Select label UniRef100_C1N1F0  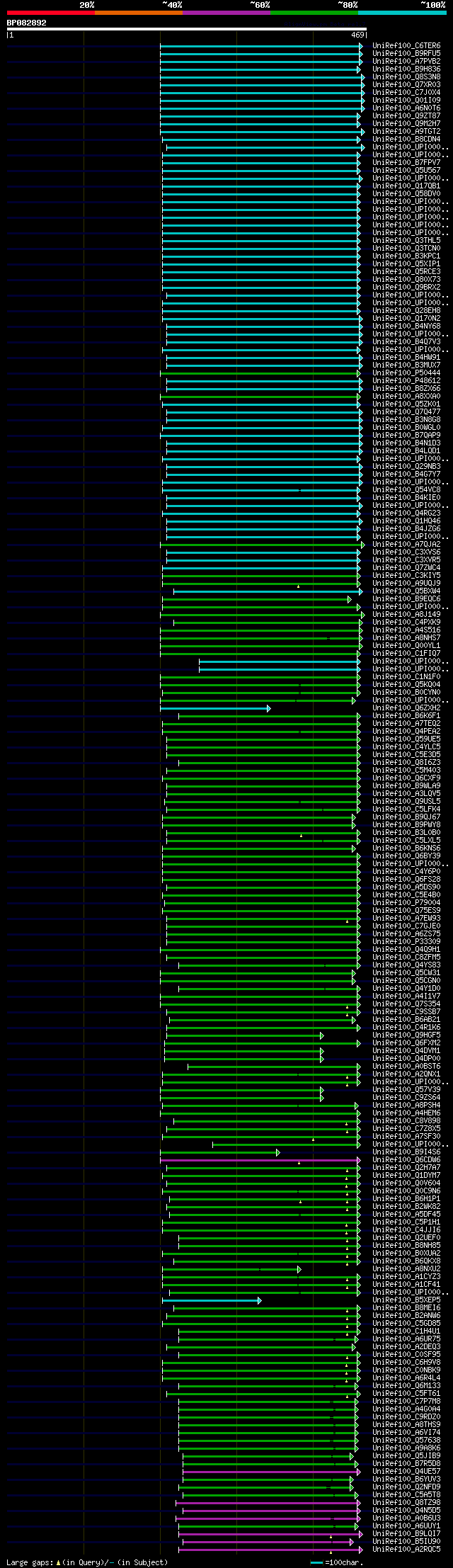[406, 677]
